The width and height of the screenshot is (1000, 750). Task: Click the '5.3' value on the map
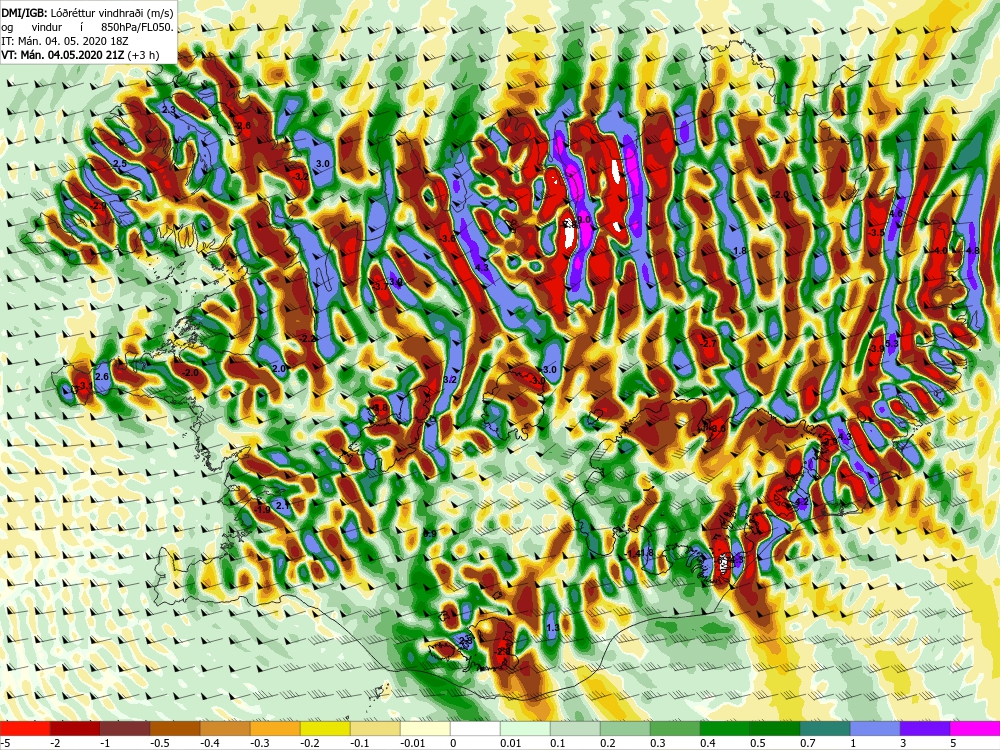tap(892, 344)
